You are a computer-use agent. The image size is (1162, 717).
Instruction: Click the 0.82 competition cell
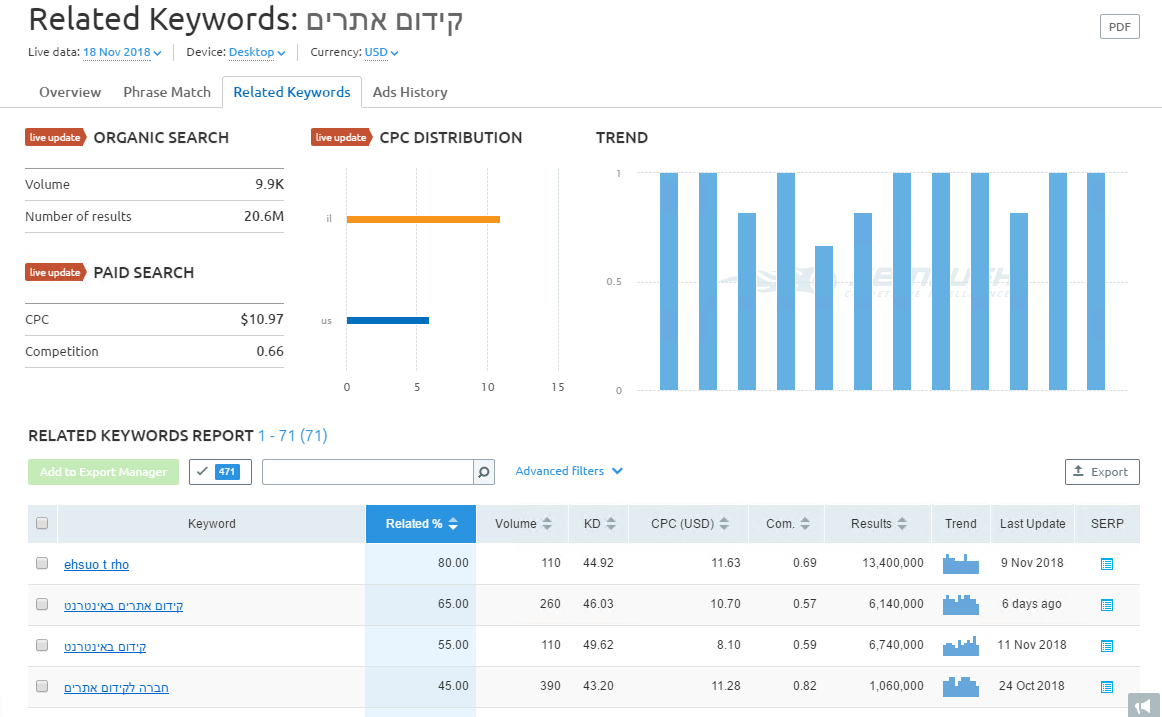pos(805,686)
